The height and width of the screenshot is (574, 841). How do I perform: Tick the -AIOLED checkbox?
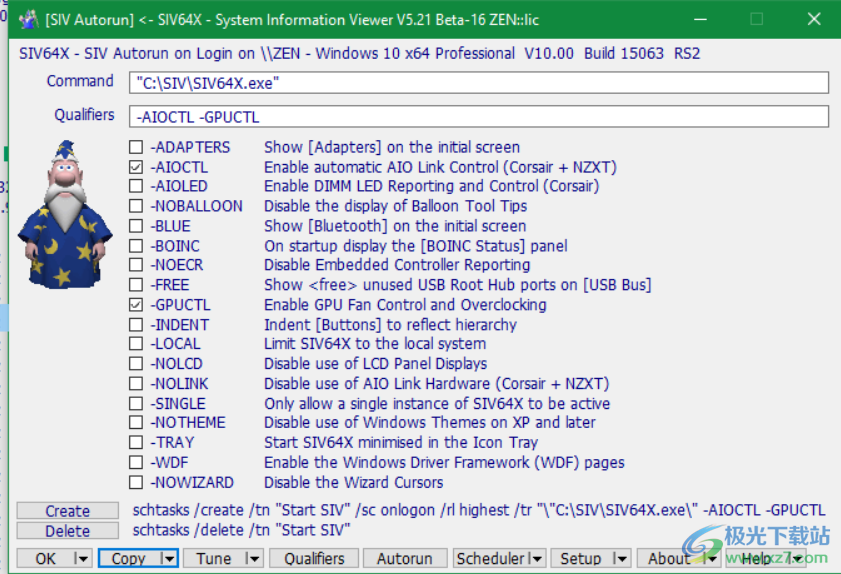136,186
